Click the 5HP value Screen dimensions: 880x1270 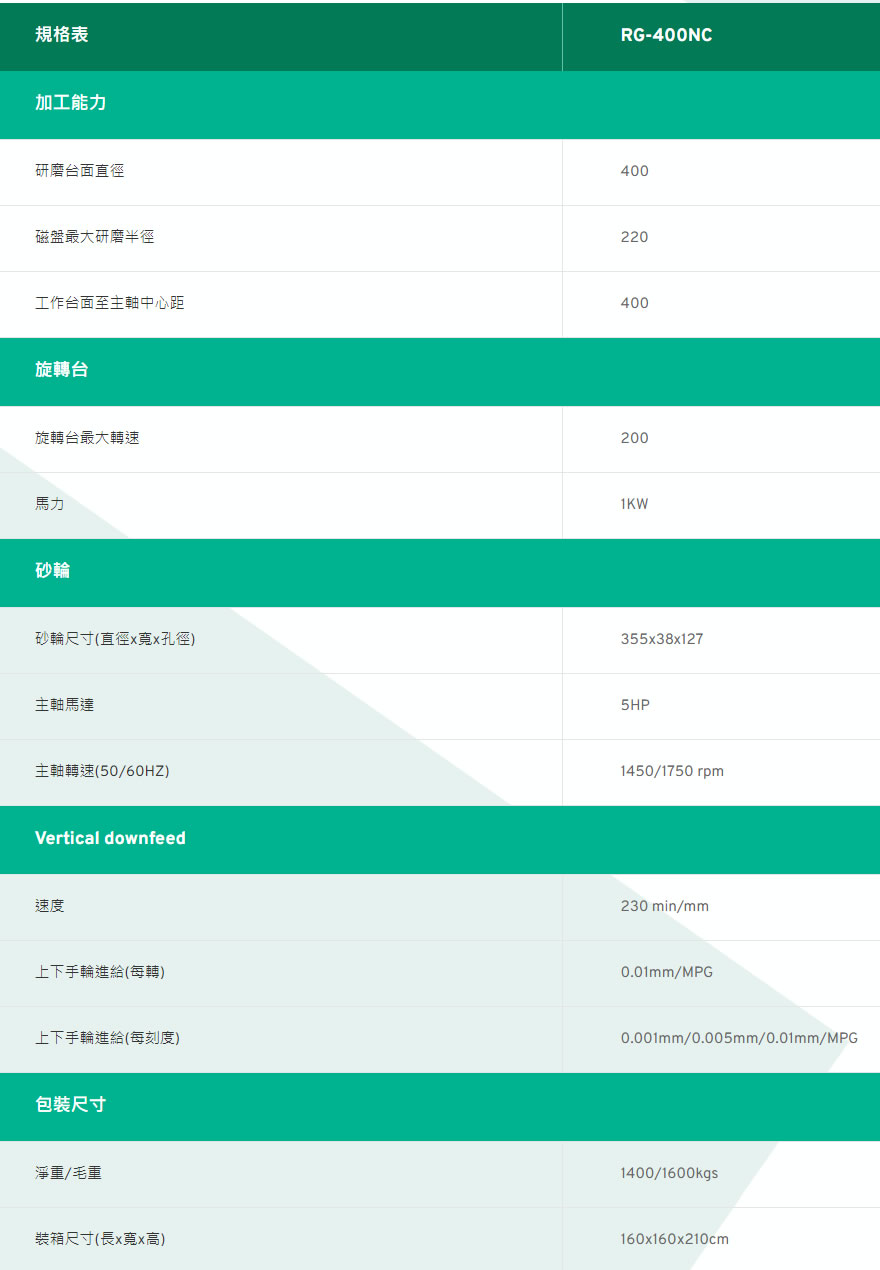[x=635, y=705]
